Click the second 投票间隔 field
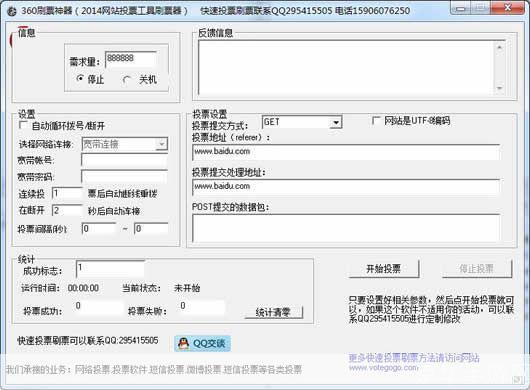 point(151,229)
